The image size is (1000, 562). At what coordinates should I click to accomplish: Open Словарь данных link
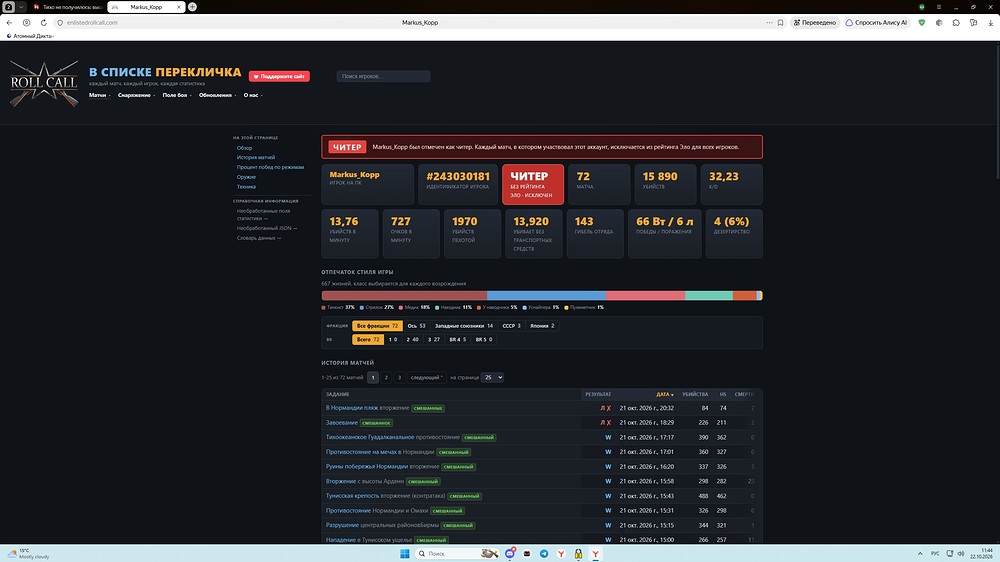click(258, 237)
